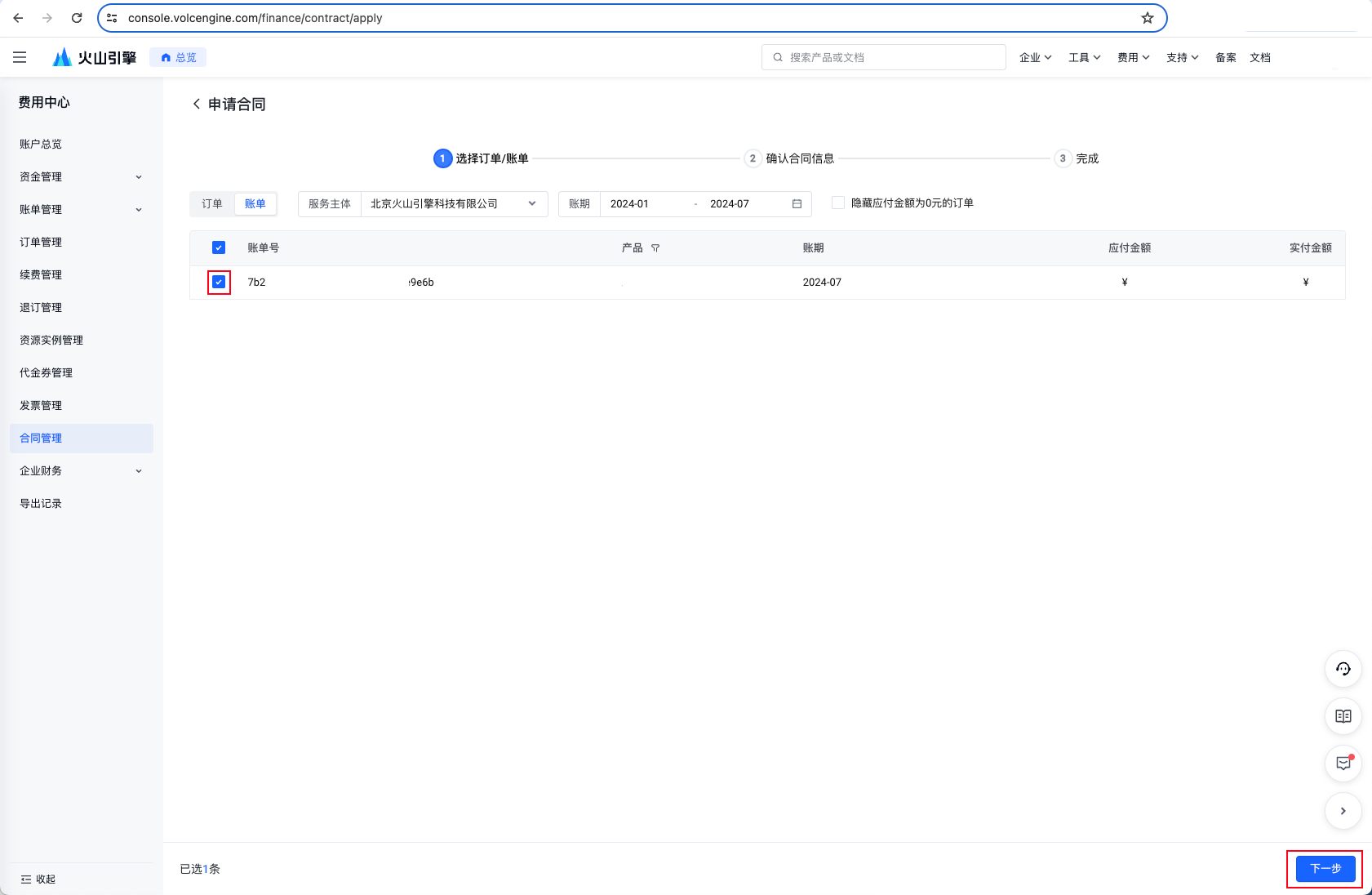Open the feedback message icon
This screenshot has height=895, width=1372.
click(1343, 764)
